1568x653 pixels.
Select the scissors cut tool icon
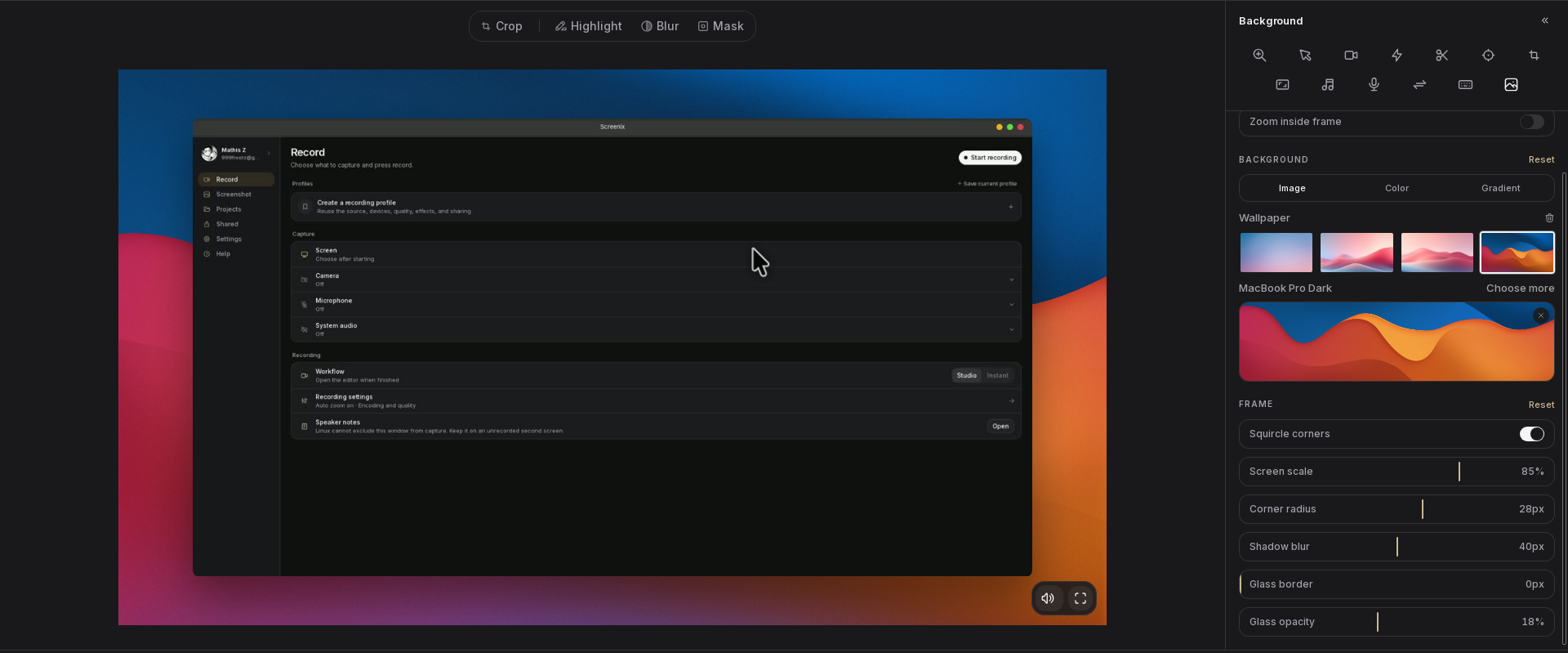pyautogui.click(x=1442, y=56)
